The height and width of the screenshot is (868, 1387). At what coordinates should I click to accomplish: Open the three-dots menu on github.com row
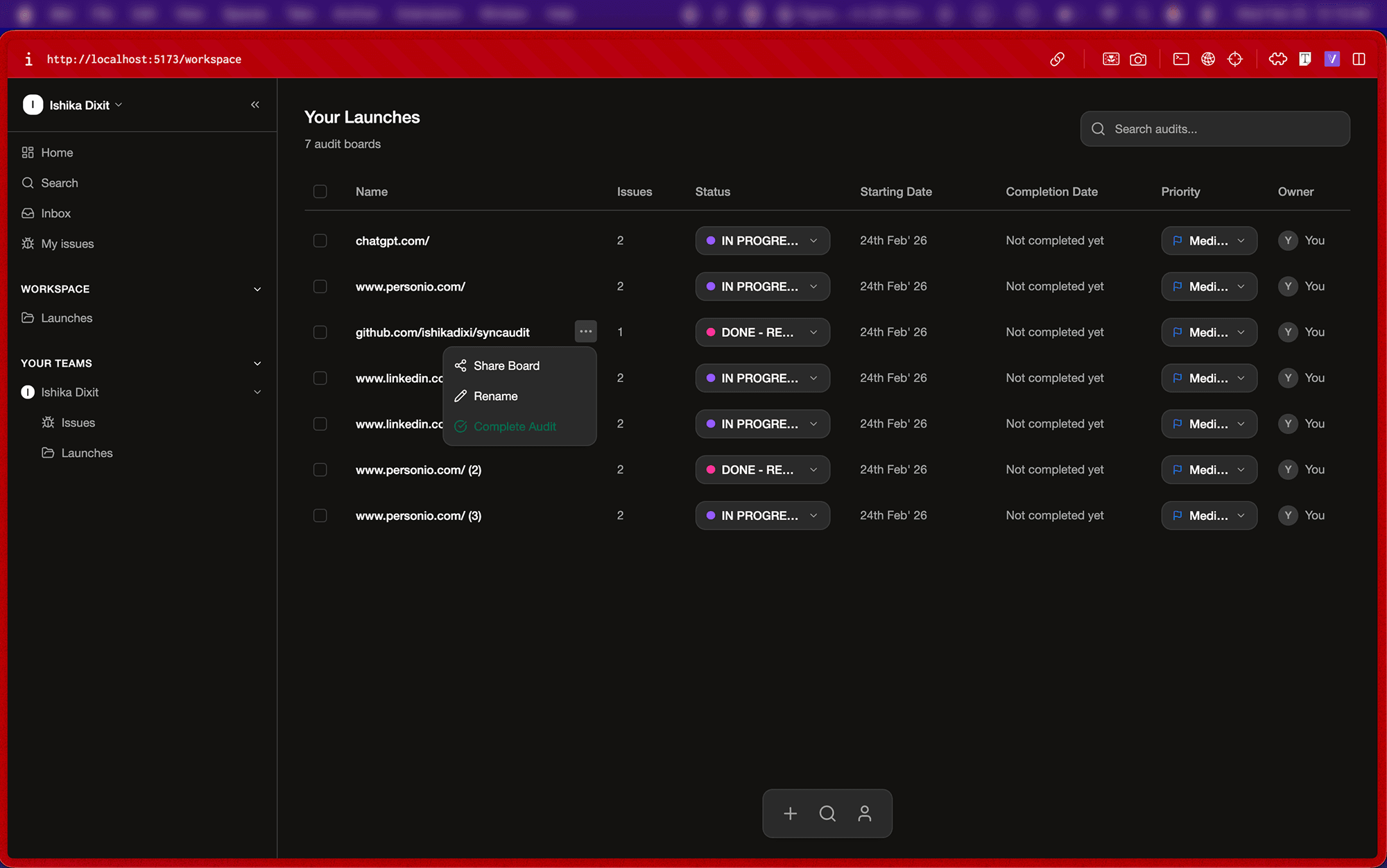click(x=586, y=331)
